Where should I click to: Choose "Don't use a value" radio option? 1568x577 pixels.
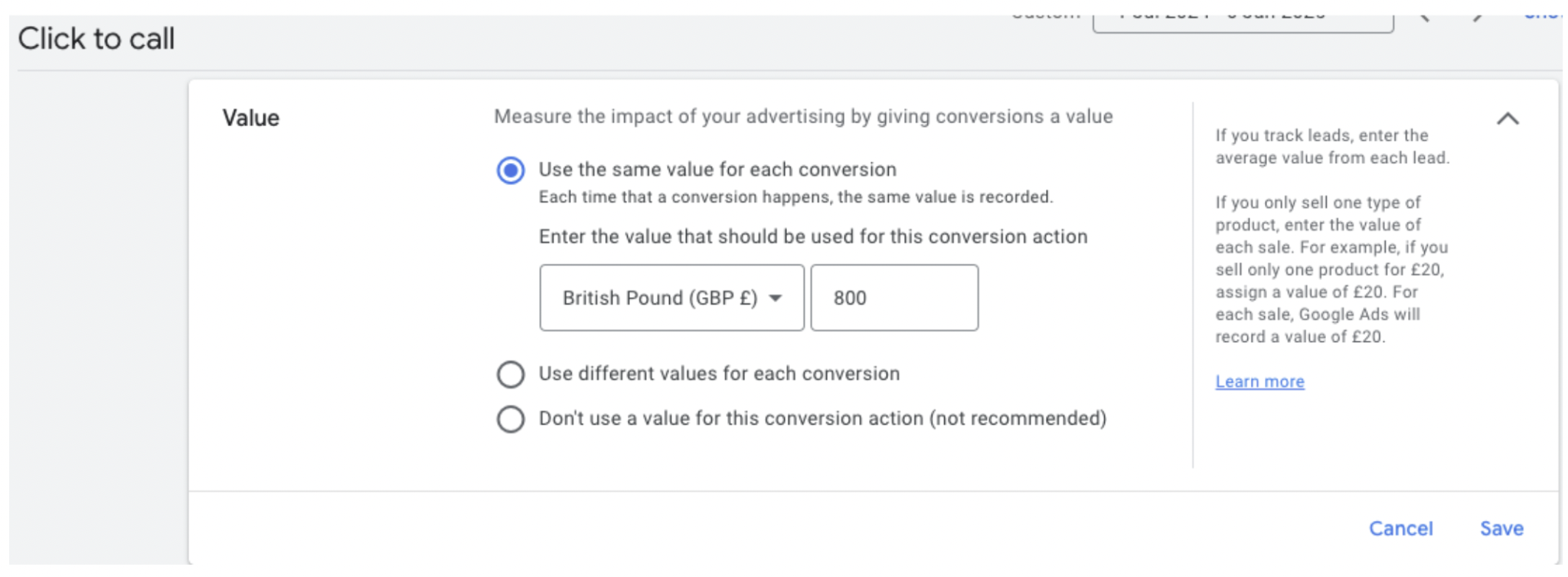511,419
